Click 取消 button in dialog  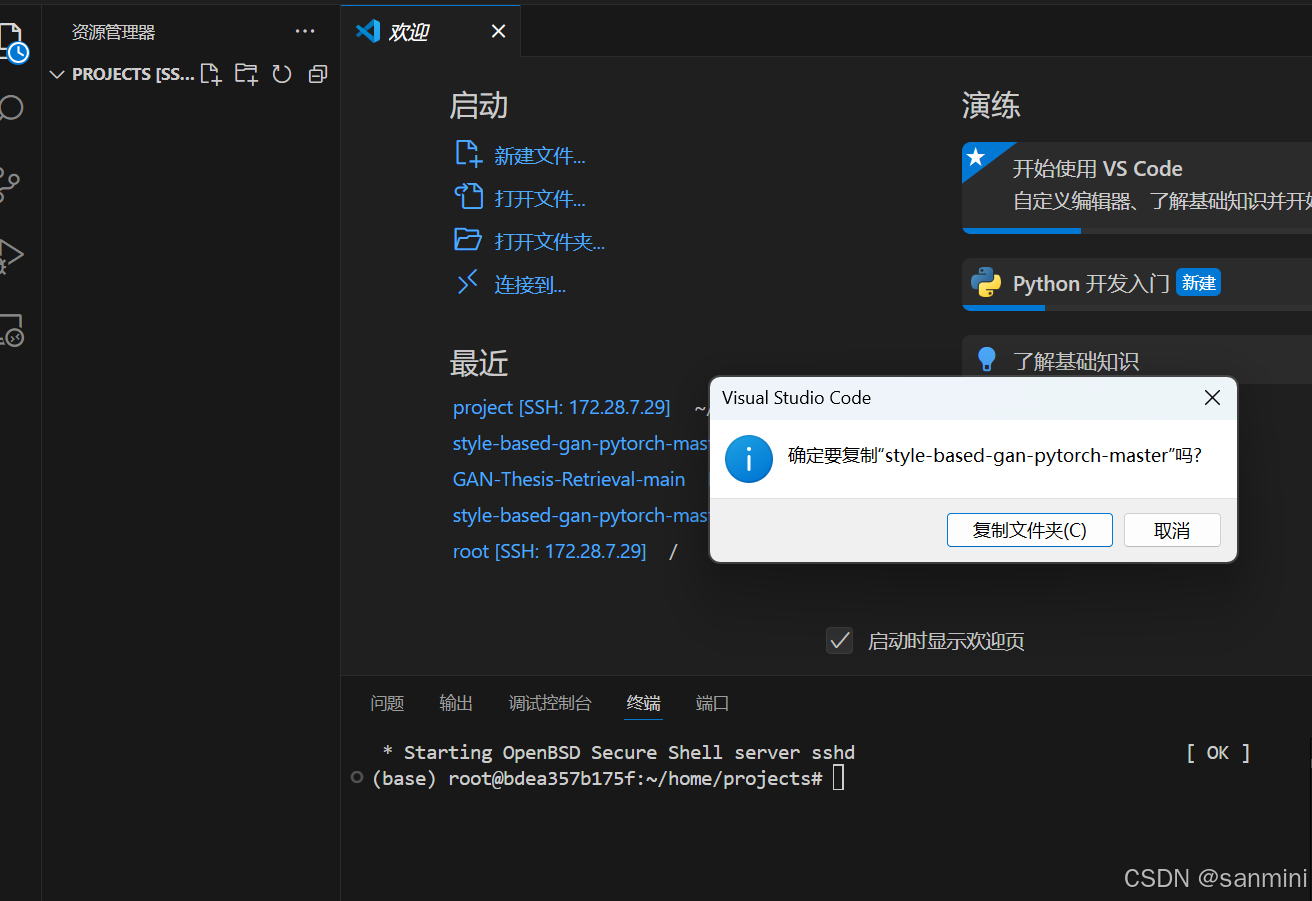click(1172, 531)
